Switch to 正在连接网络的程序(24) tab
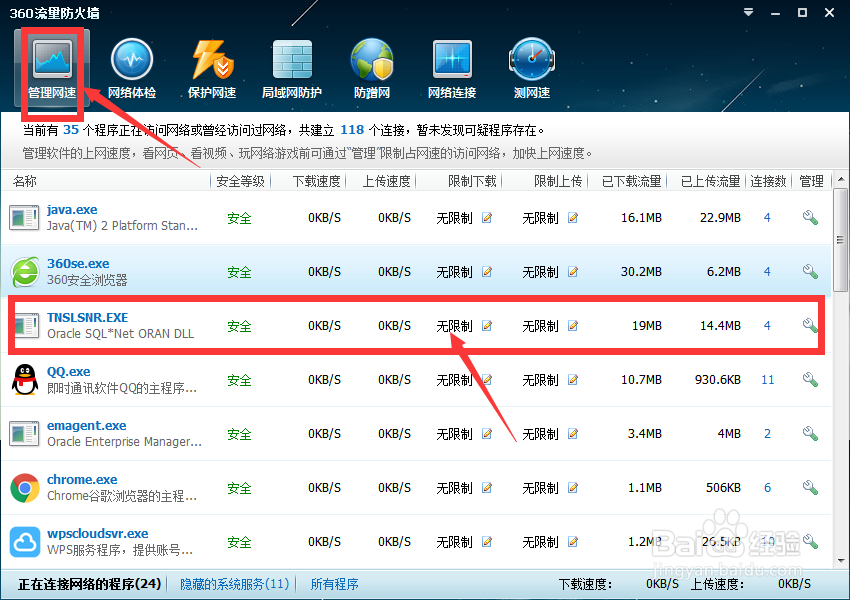 89,584
